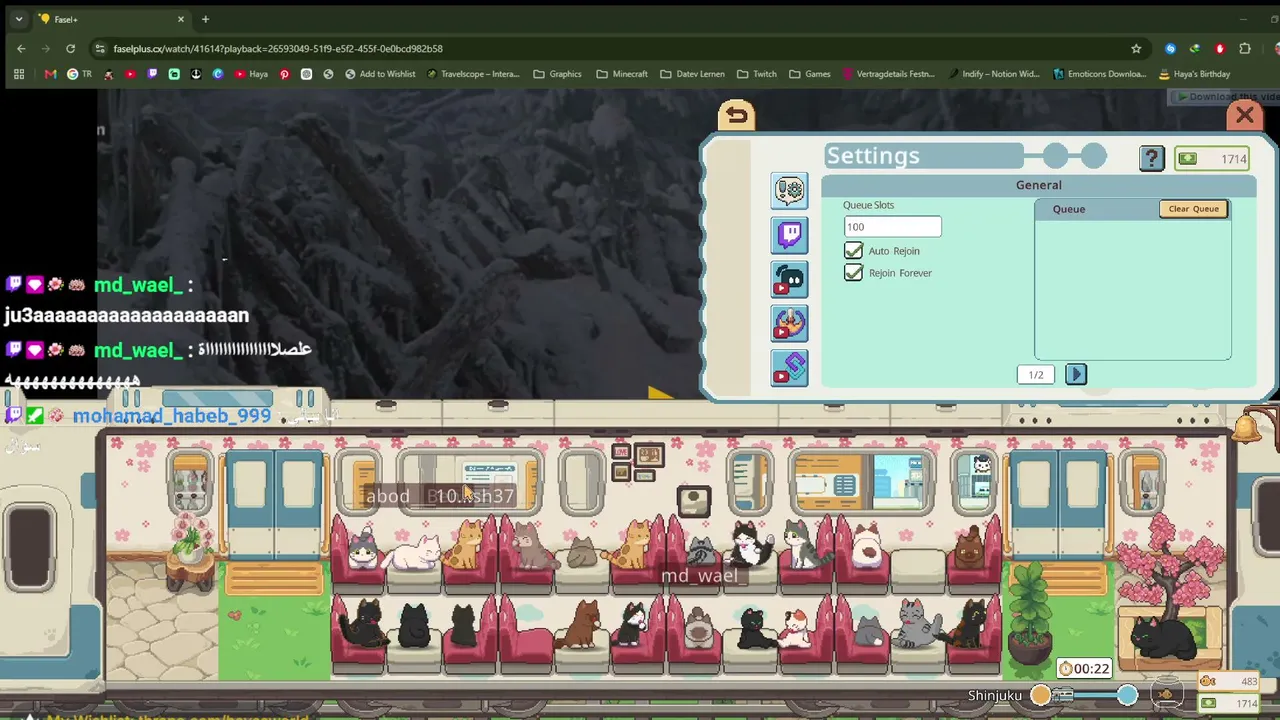Expand the Datev Lernen bookmark folder
This screenshot has height=720, width=1280.
coord(692,74)
